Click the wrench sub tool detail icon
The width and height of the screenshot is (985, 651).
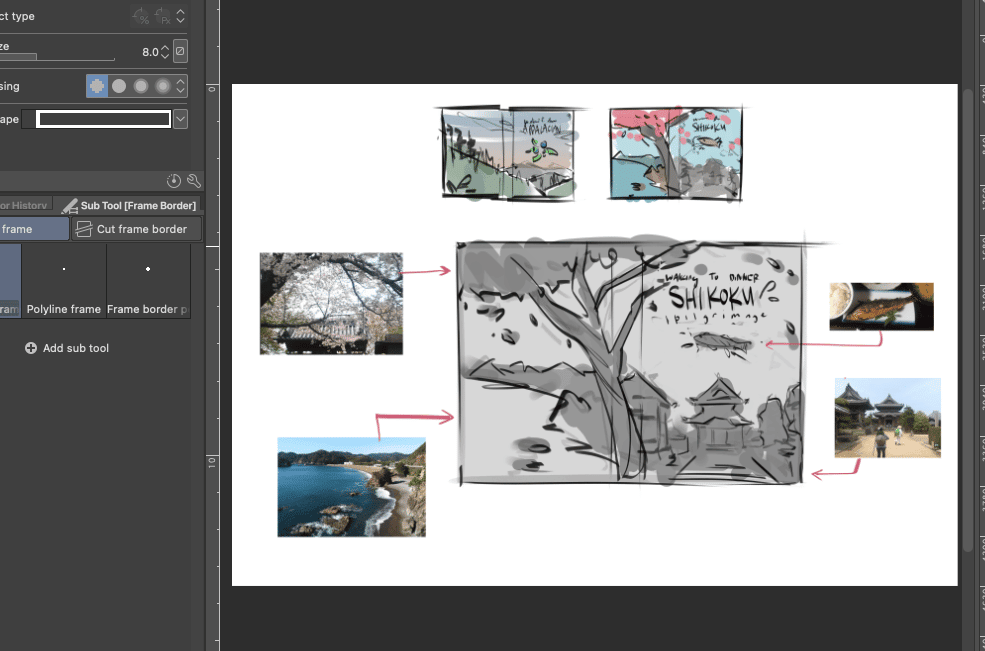194,181
